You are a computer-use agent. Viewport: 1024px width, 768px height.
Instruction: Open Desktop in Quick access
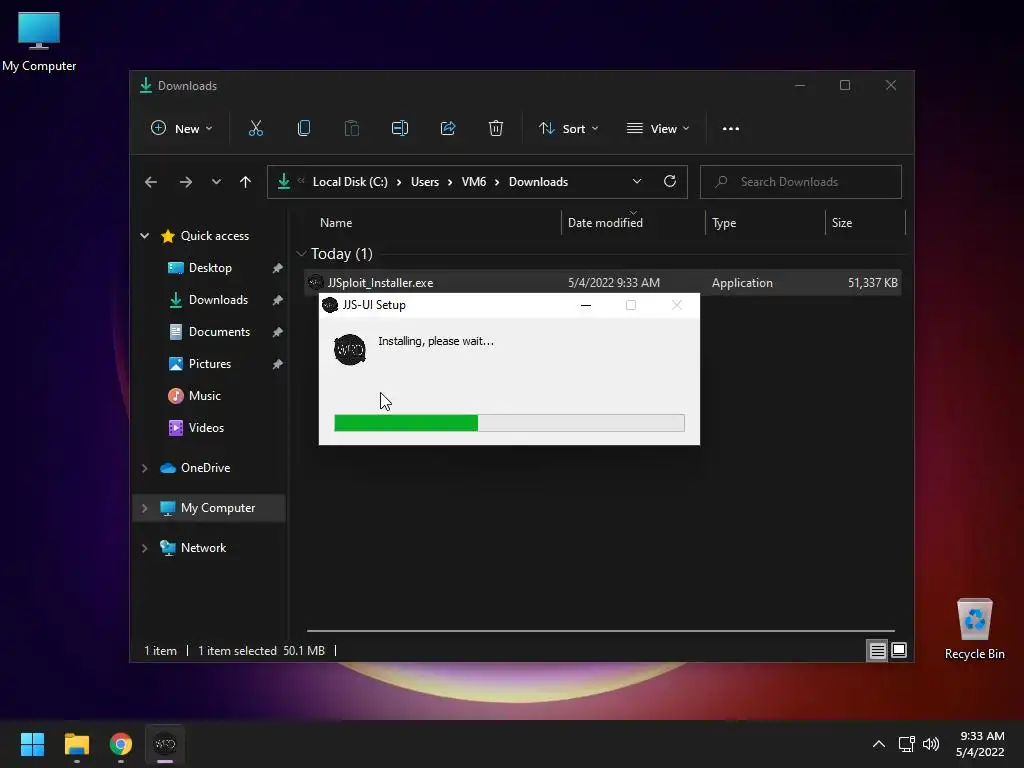tap(210, 268)
